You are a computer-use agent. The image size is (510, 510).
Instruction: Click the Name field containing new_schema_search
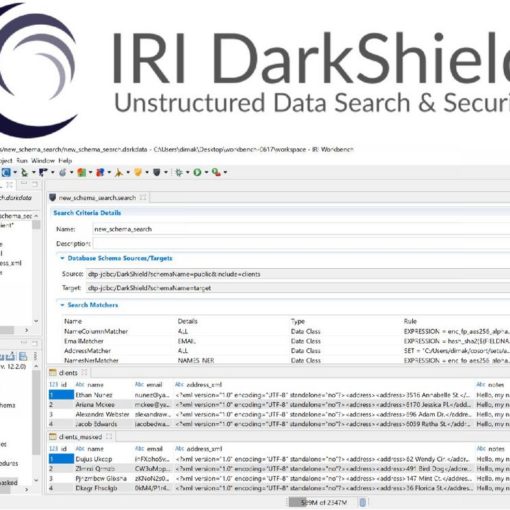pos(301,229)
